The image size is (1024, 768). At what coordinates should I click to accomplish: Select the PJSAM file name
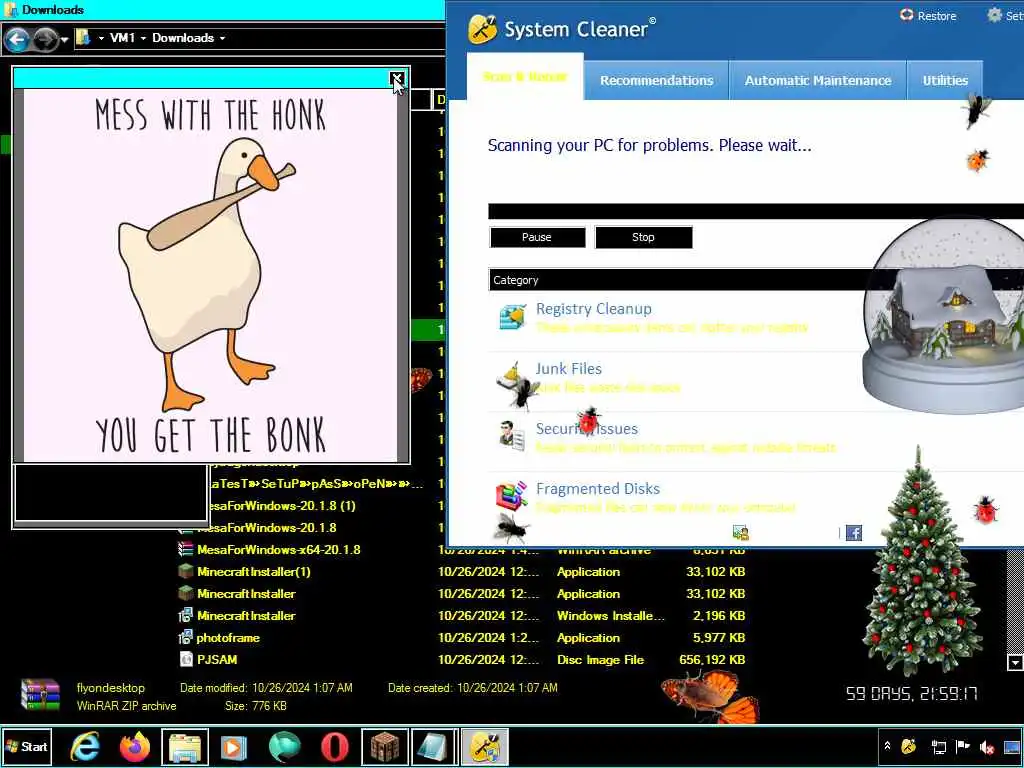(217, 660)
